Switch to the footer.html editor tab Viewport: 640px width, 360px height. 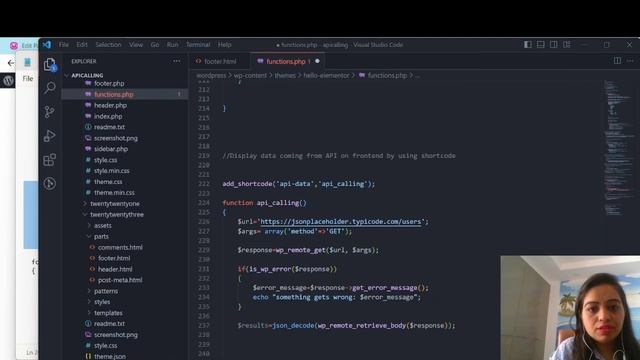(x=220, y=61)
